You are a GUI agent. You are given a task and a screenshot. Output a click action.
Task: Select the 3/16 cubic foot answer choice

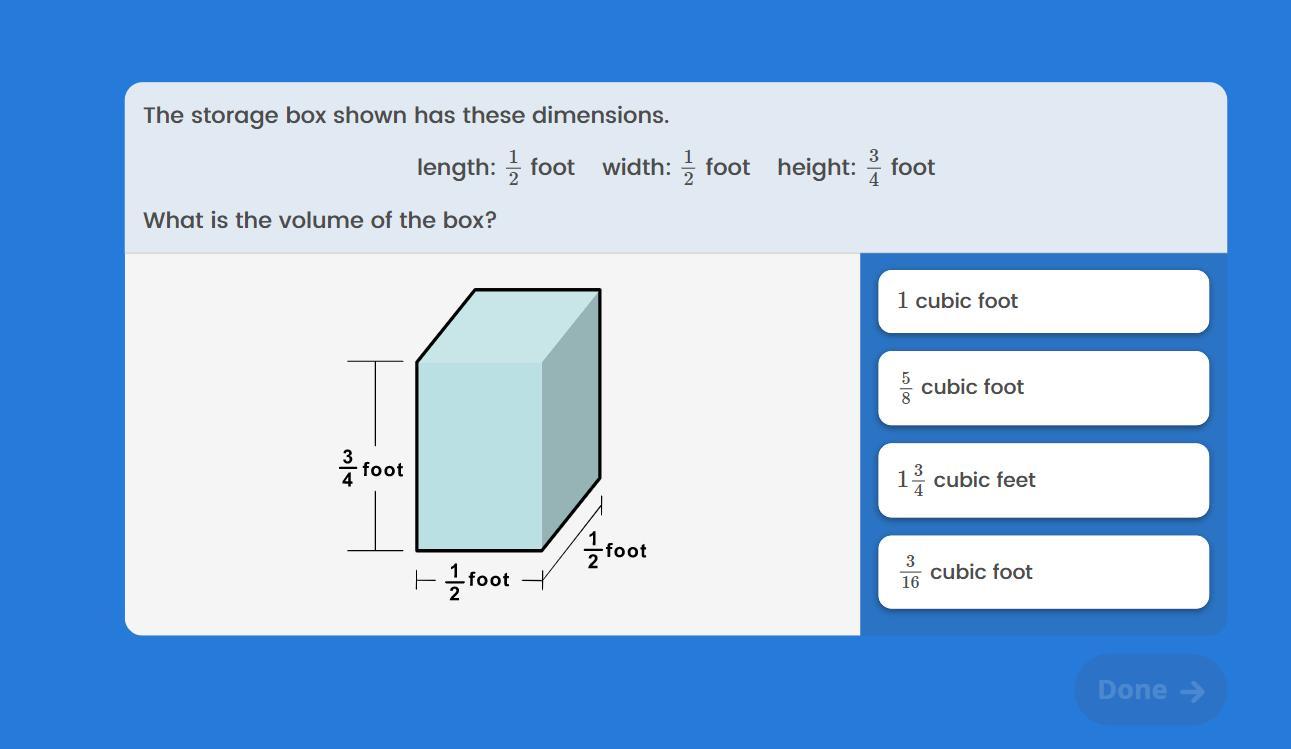click(1043, 572)
